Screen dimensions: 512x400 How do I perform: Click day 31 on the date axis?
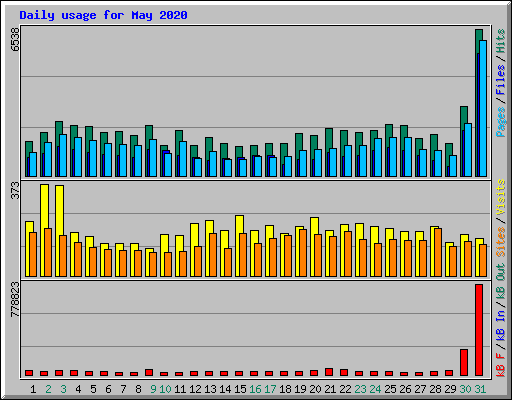pyautogui.click(x=480, y=389)
